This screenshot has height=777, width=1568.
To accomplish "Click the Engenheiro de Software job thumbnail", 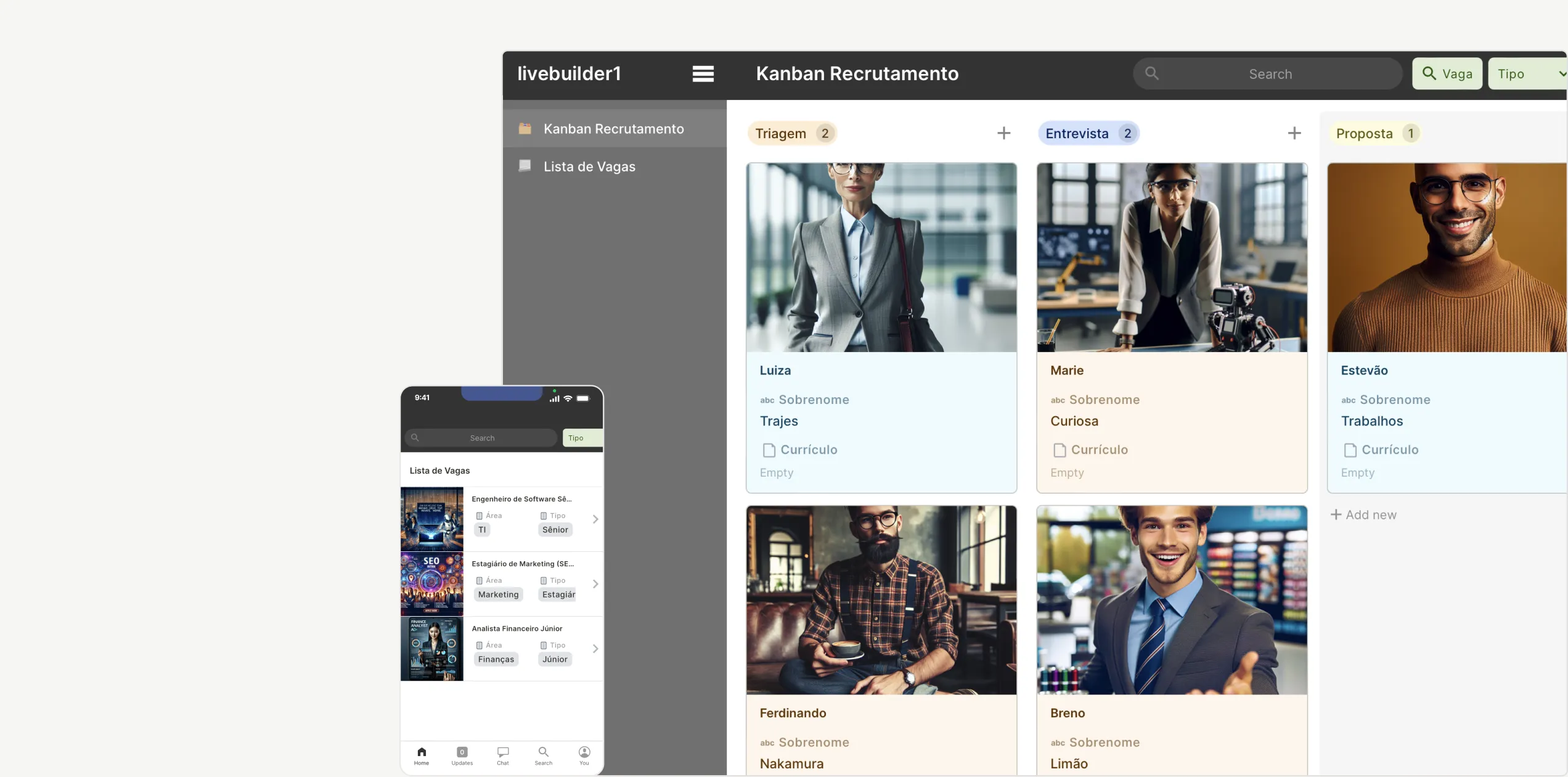I will 431,519.
